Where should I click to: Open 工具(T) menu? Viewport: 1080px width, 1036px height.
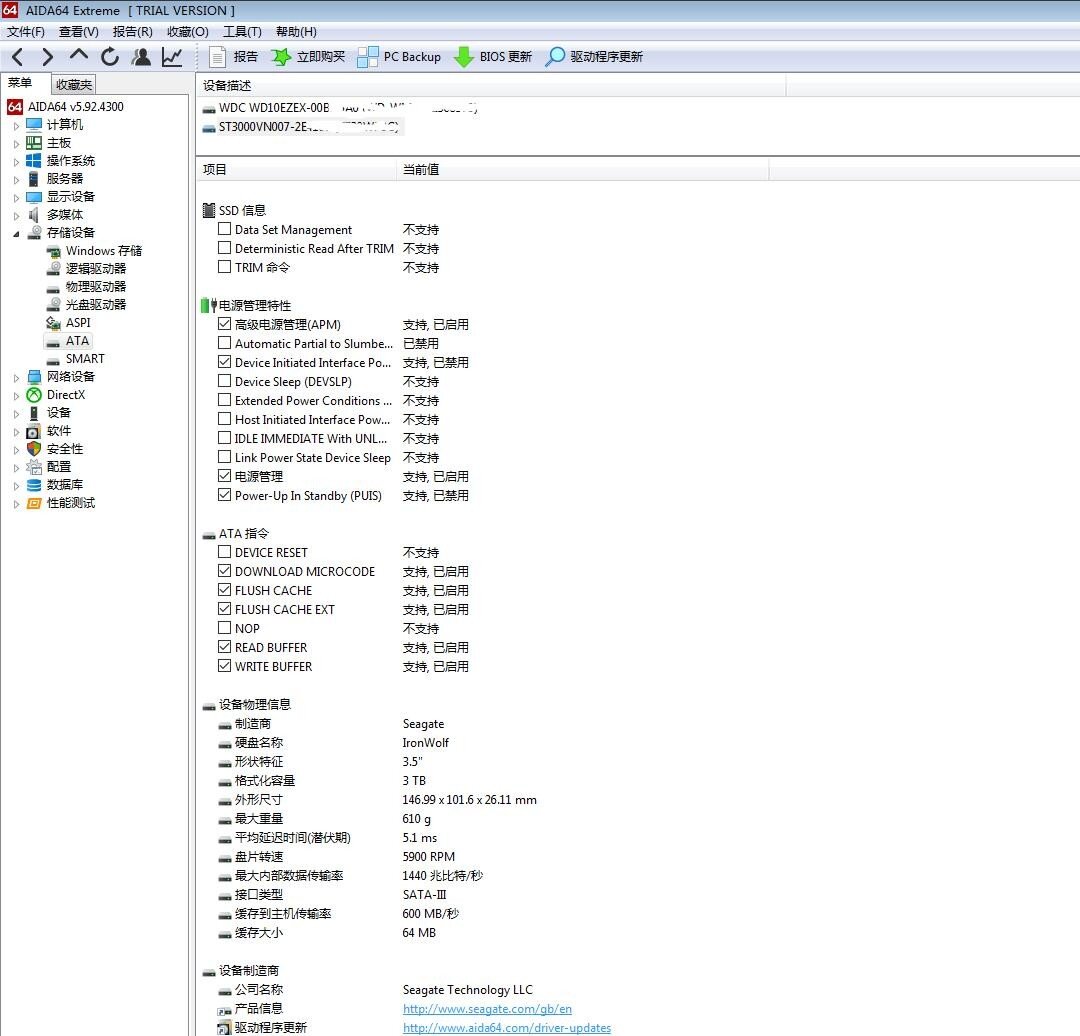pos(242,32)
